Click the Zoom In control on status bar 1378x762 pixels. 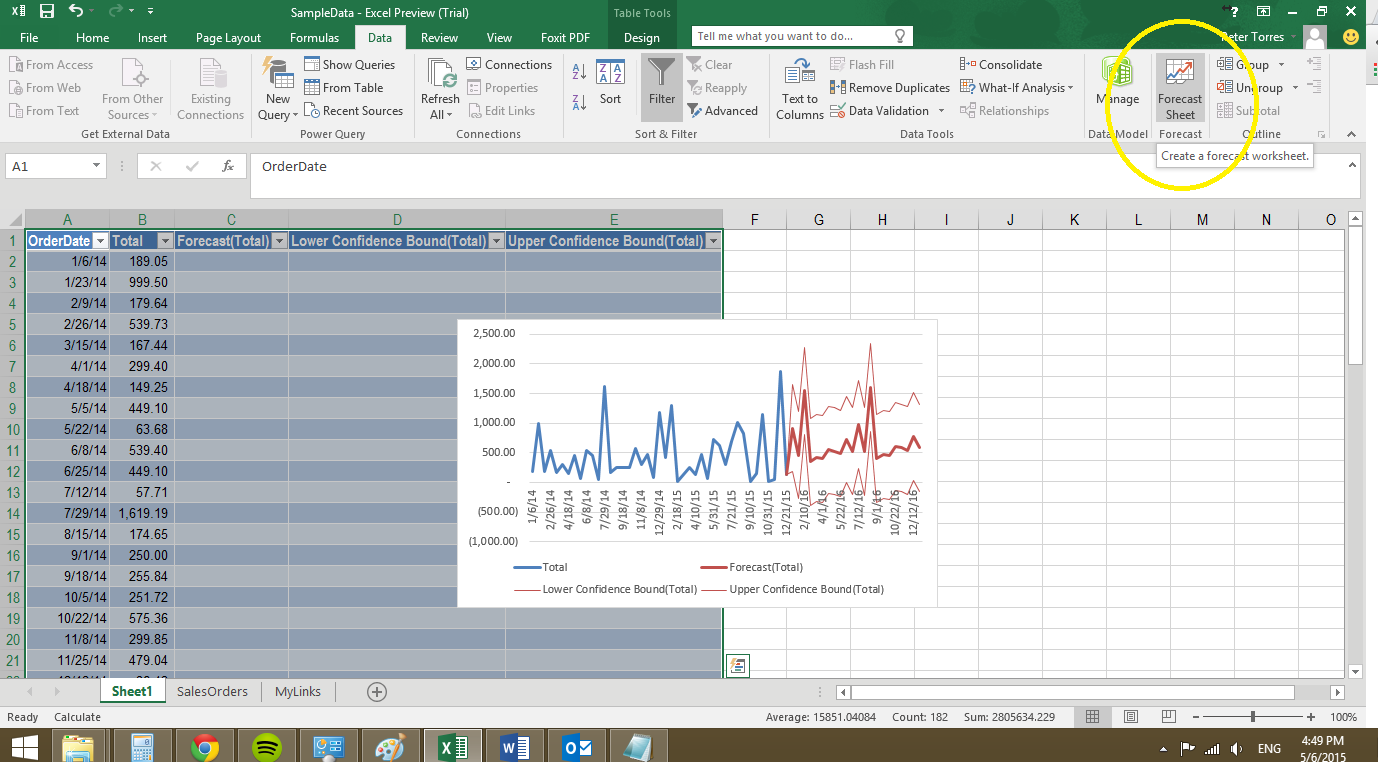pos(1311,717)
